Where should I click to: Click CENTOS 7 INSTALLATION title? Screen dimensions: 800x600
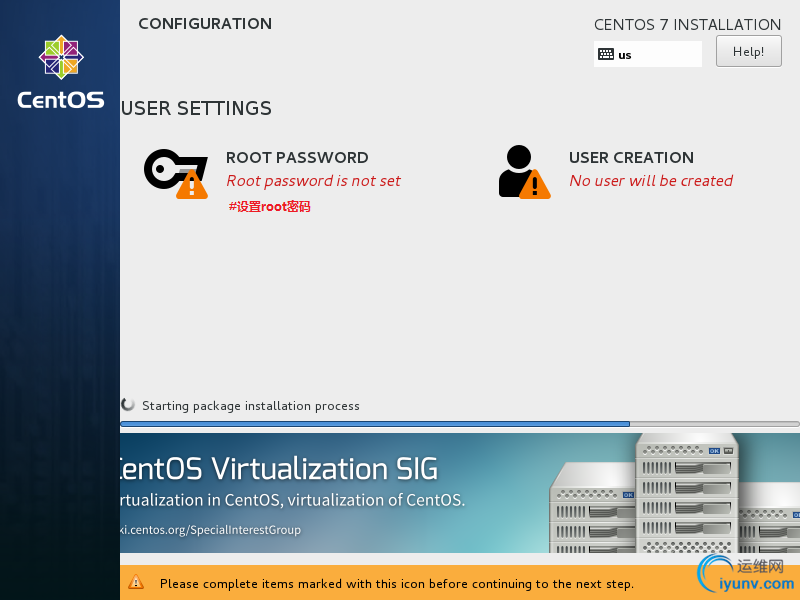tap(687, 24)
